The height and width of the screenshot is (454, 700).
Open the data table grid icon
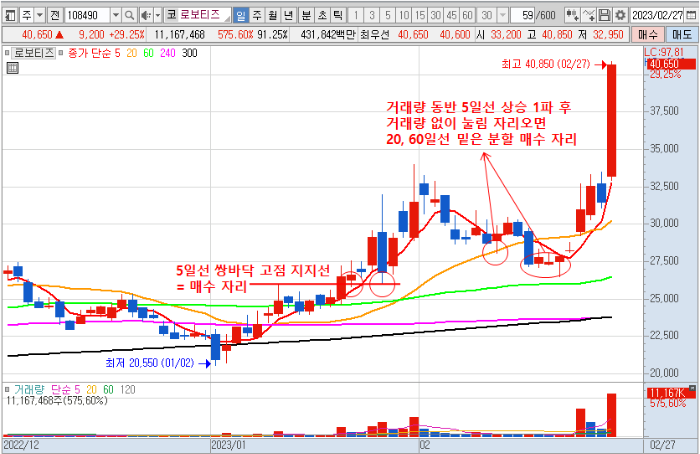(12, 68)
